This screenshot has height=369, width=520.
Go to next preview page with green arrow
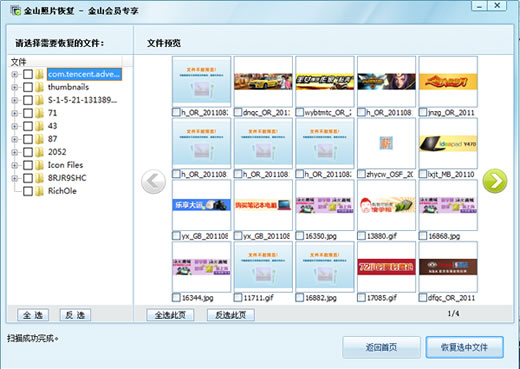pyautogui.click(x=495, y=181)
